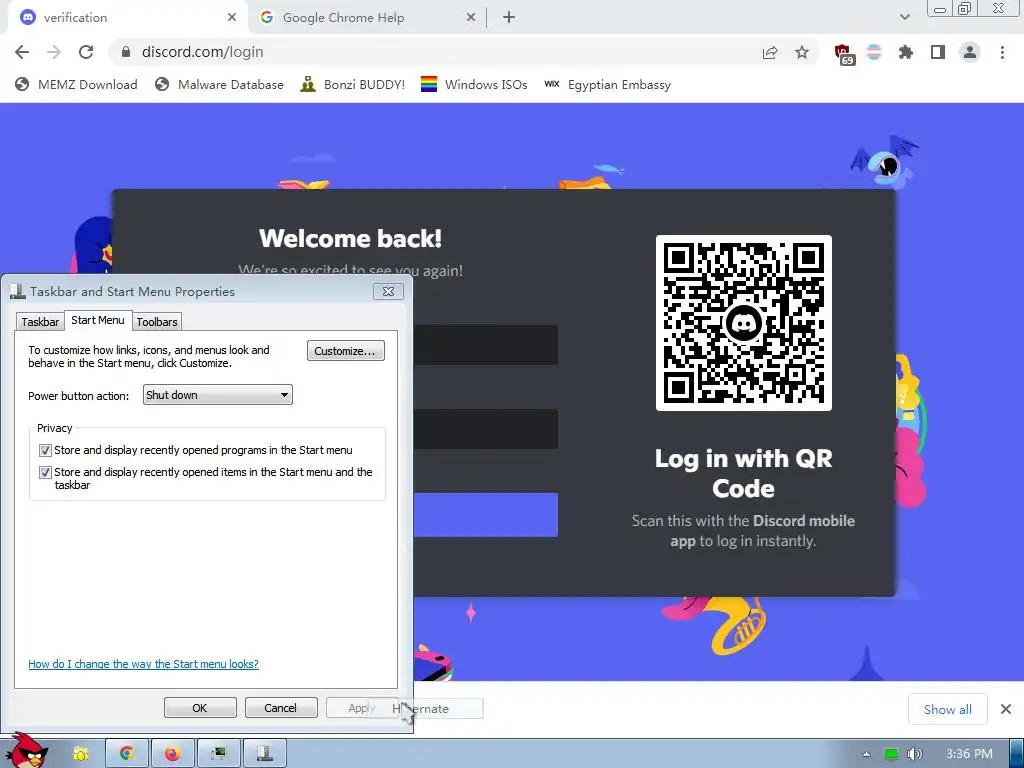Switch to the Google Chrome Help tab

tap(366, 18)
